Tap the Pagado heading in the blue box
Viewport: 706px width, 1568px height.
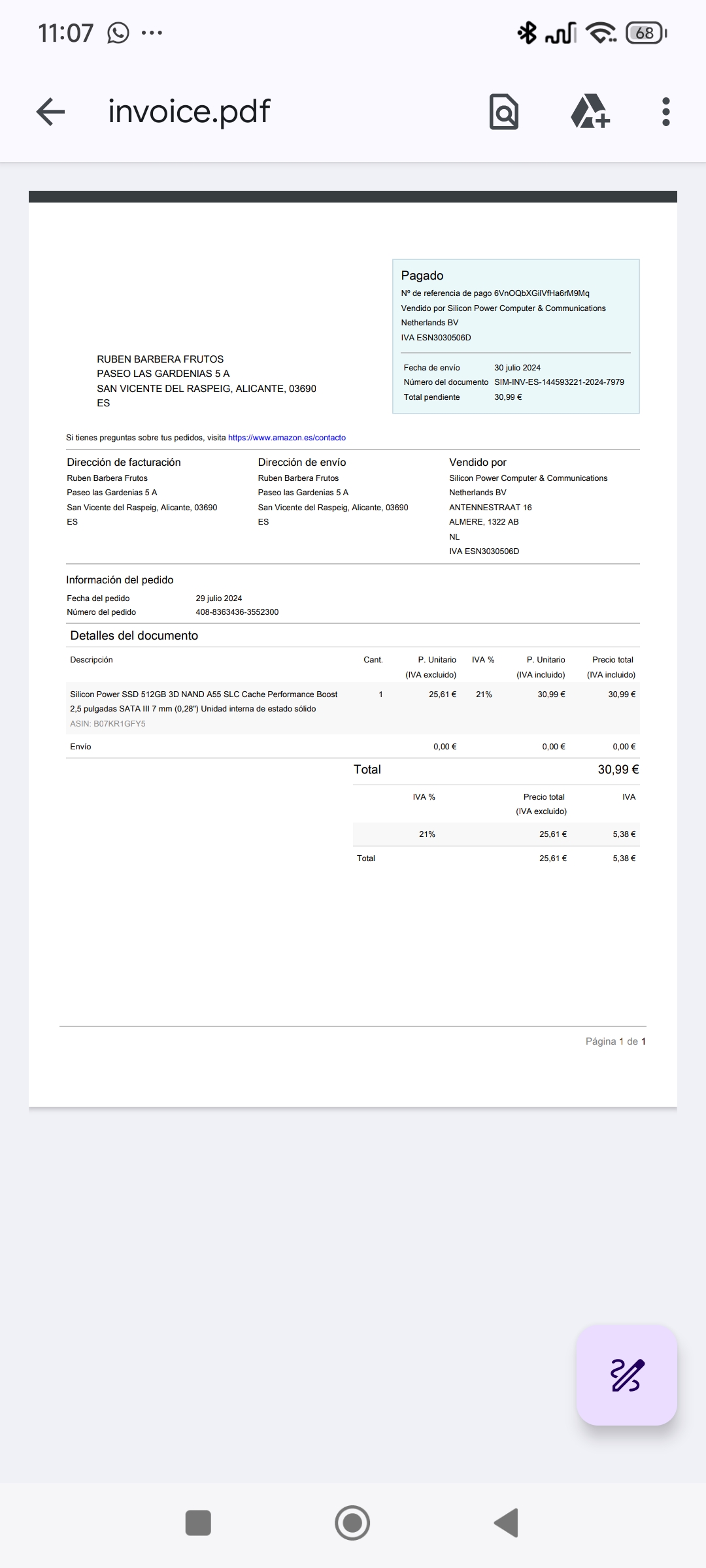point(422,276)
